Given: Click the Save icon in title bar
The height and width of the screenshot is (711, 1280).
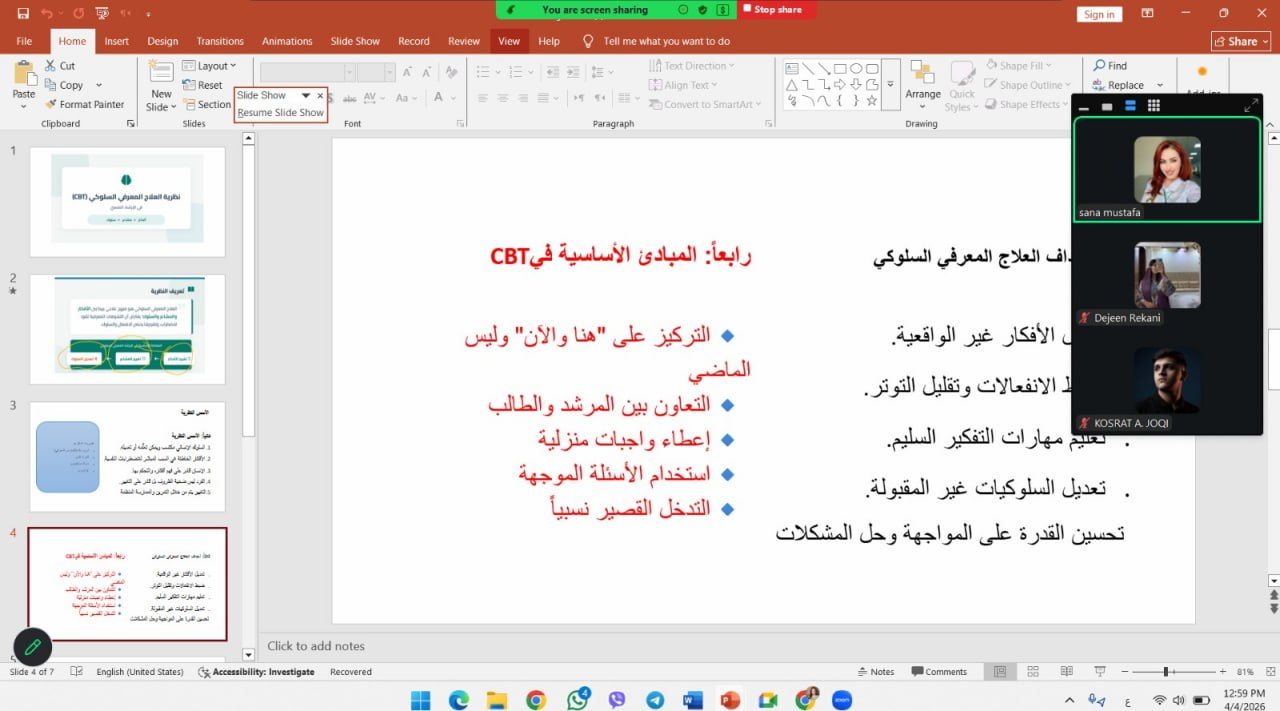Looking at the screenshot, I should 23,13.
